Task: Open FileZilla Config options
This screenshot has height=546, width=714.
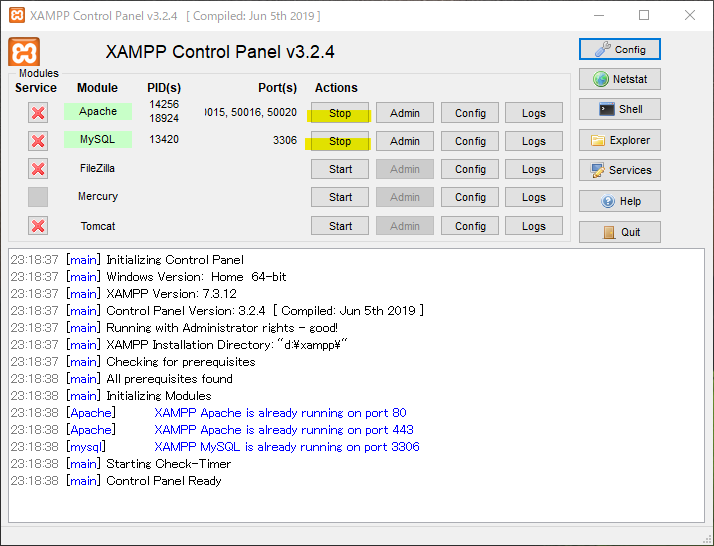Action: [470, 169]
